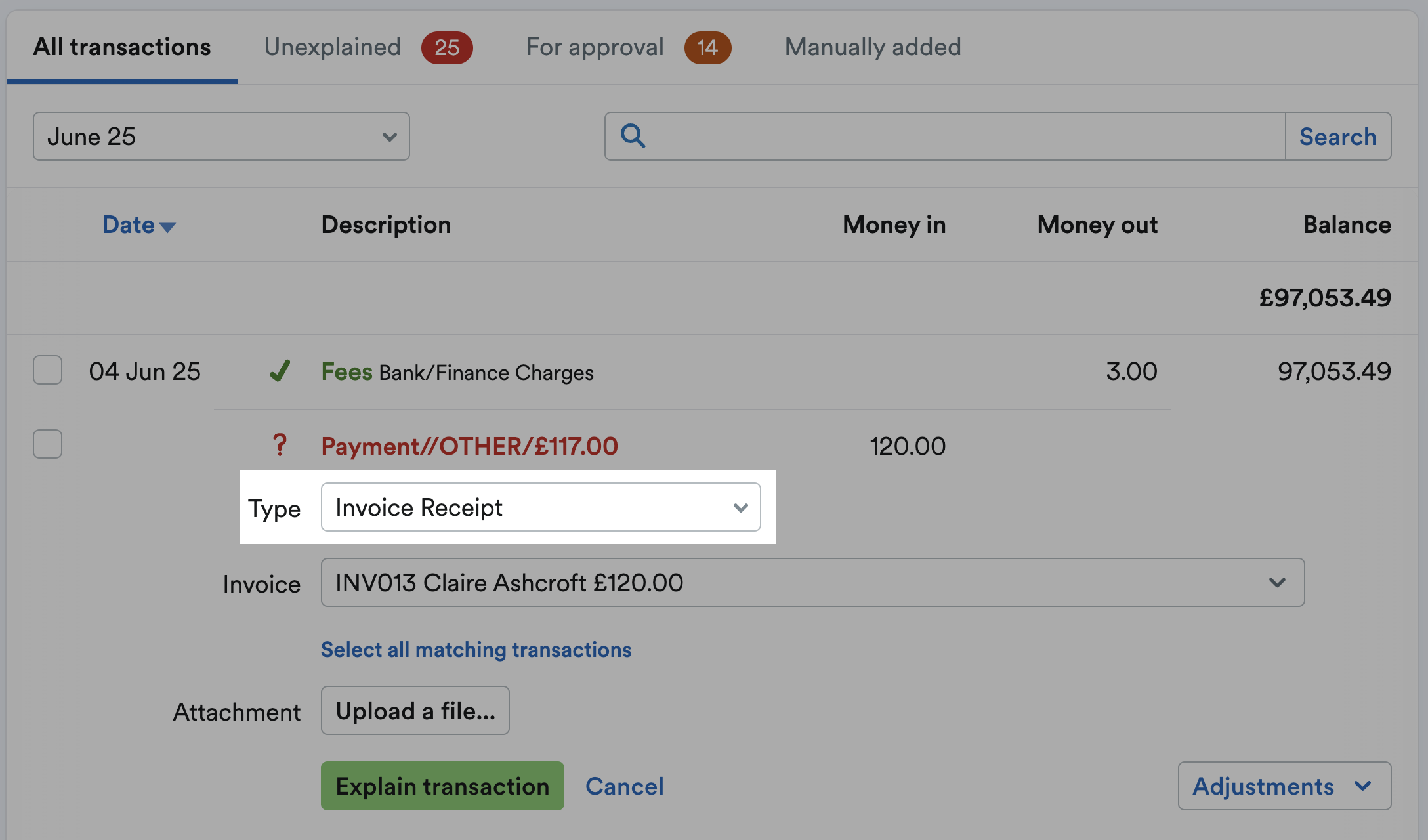The image size is (1428, 840).
Task: Click the 97,053.49 balance on Fees row
Action: (x=1334, y=371)
